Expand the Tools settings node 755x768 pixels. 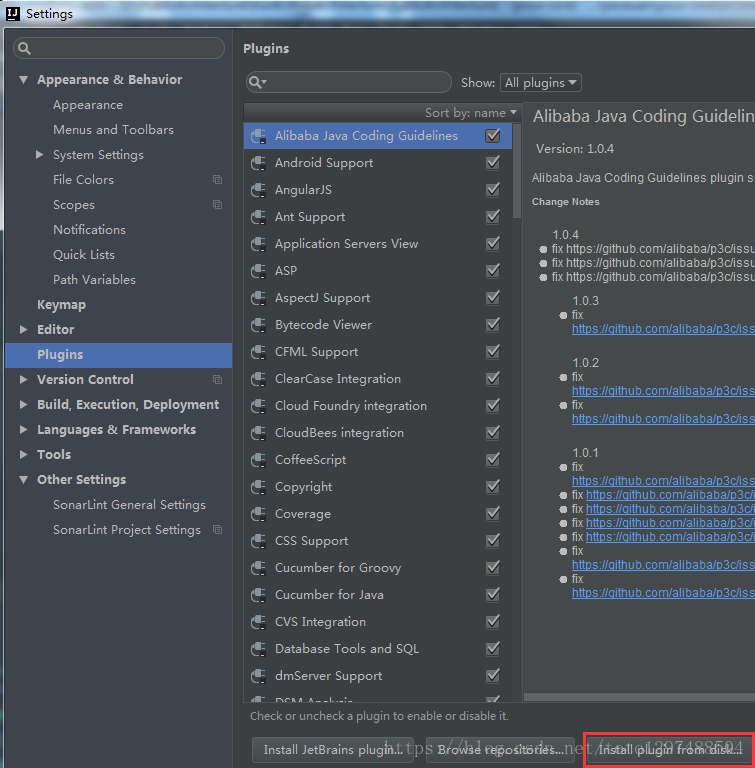pos(24,455)
